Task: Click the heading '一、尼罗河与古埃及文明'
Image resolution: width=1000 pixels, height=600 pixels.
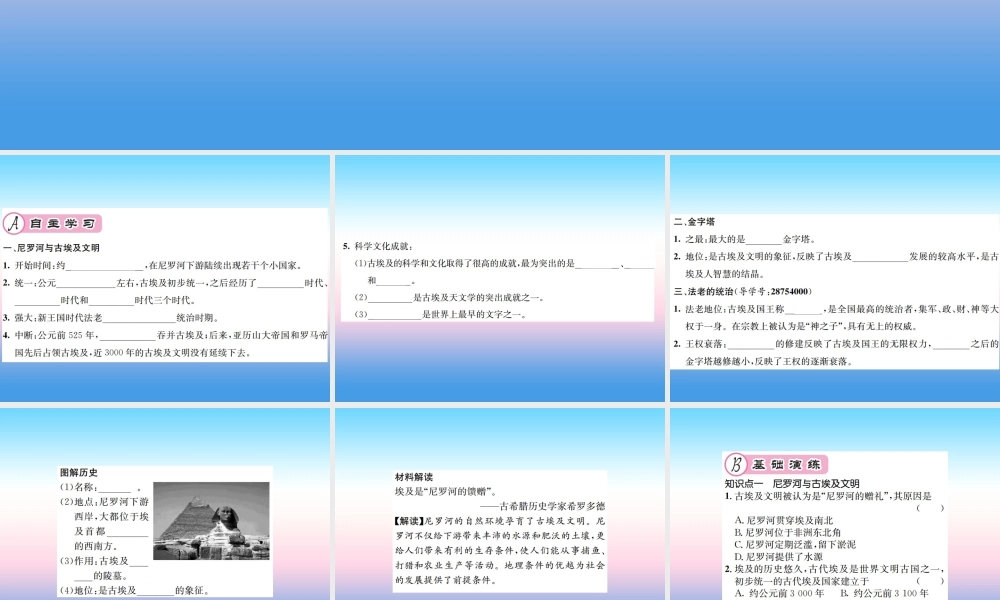Action: coord(51,248)
